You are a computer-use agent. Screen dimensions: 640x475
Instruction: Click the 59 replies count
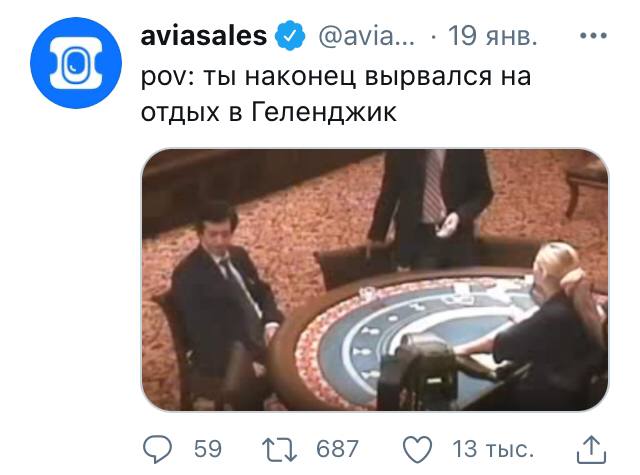point(208,449)
